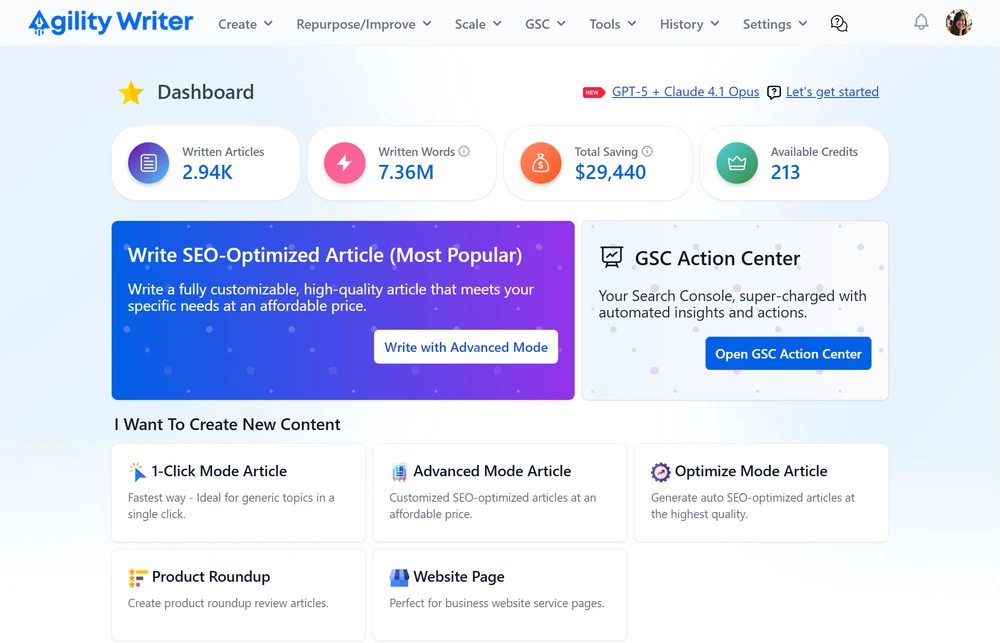Click the GSC Action Center chart icon
1000x643 pixels.
tap(612, 257)
